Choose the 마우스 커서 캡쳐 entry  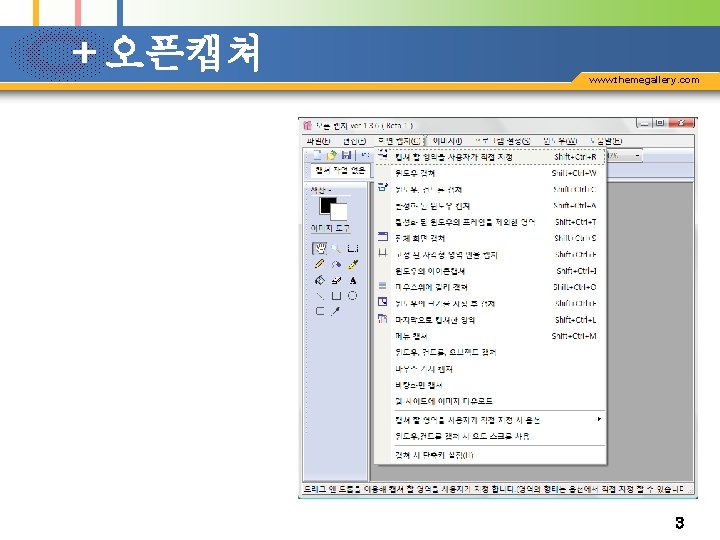(490, 369)
